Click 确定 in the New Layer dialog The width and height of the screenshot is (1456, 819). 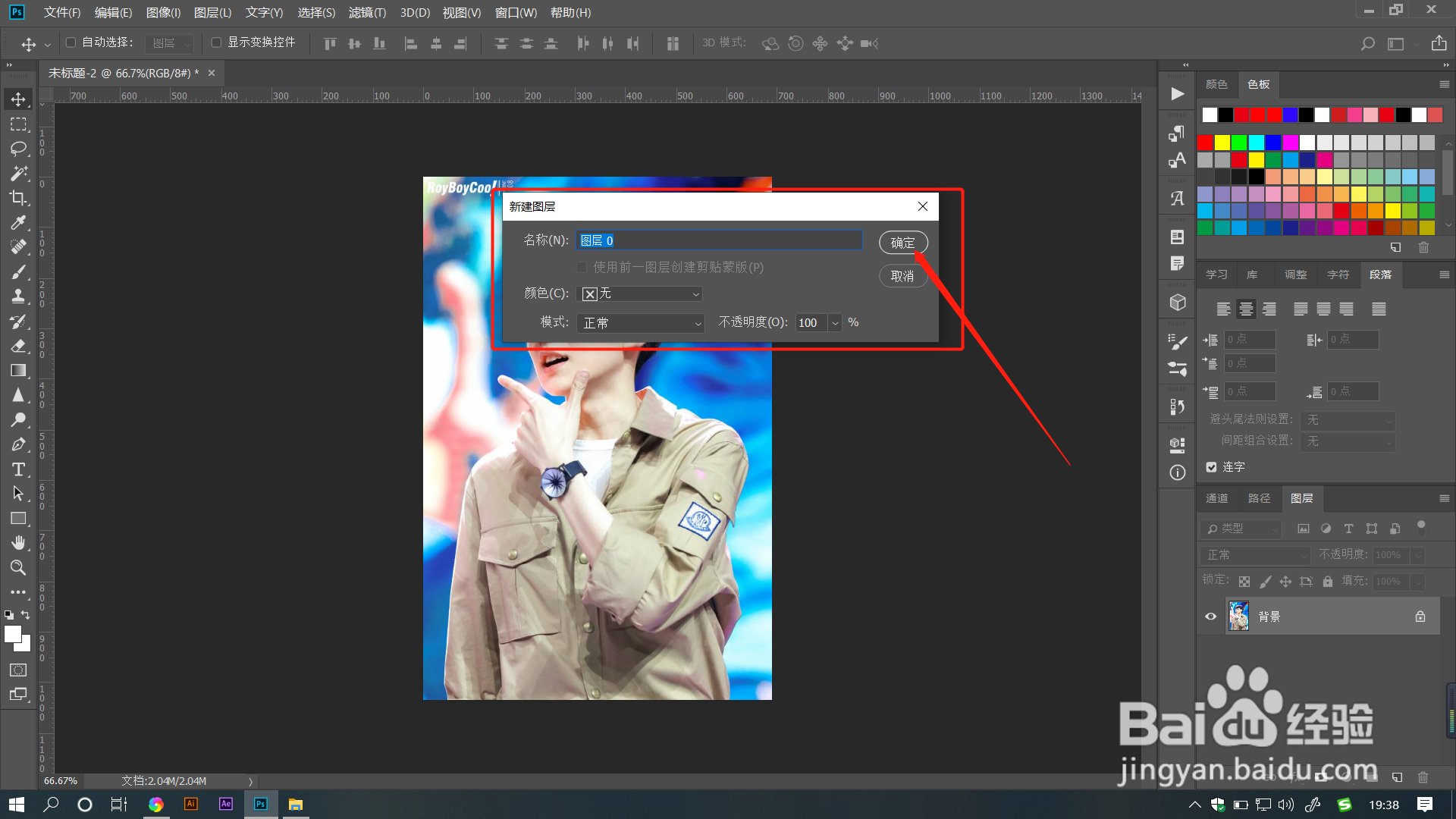pyautogui.click(x=902, y=243)
